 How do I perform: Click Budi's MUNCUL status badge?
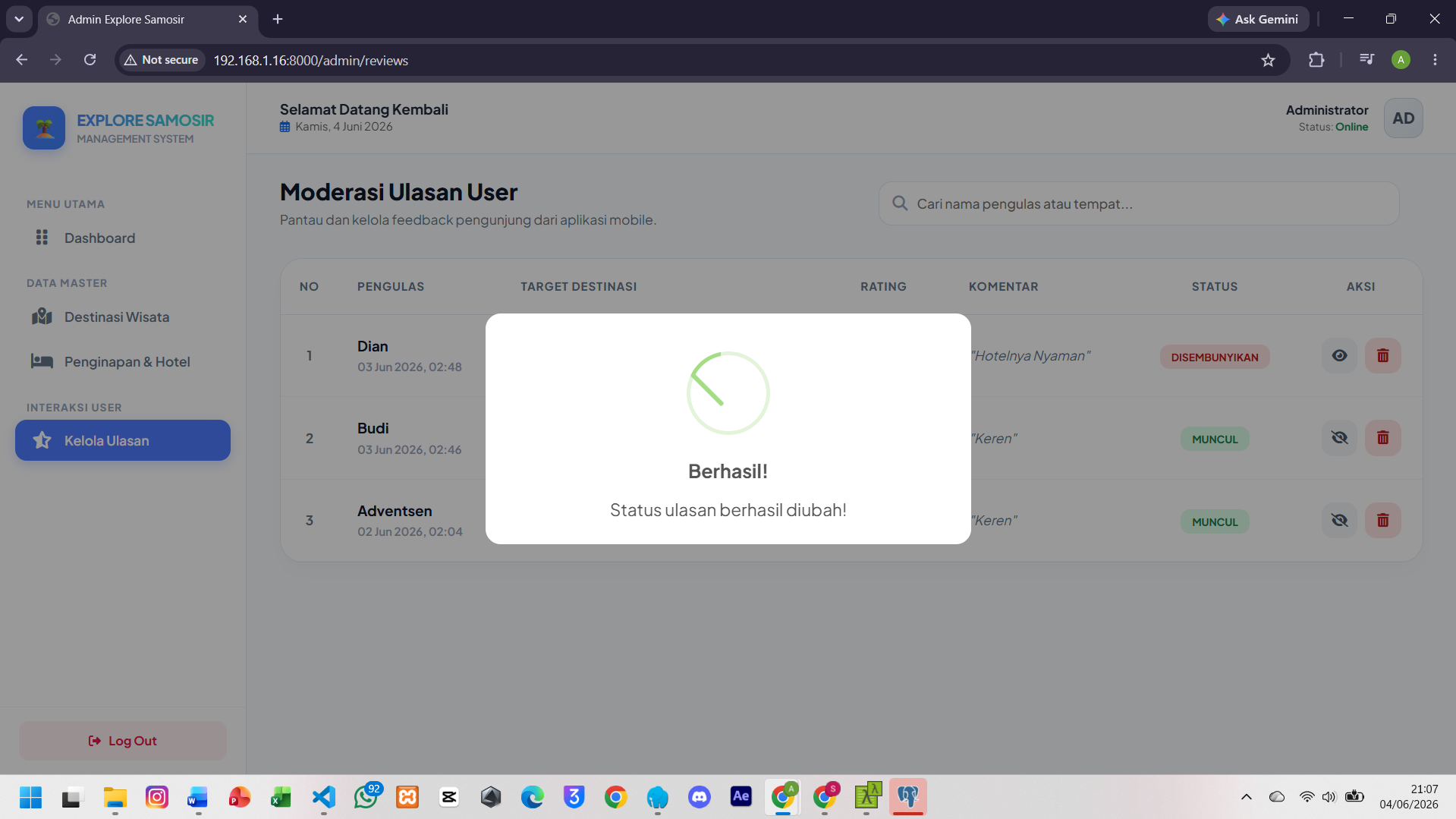[x=1214, y=439]
